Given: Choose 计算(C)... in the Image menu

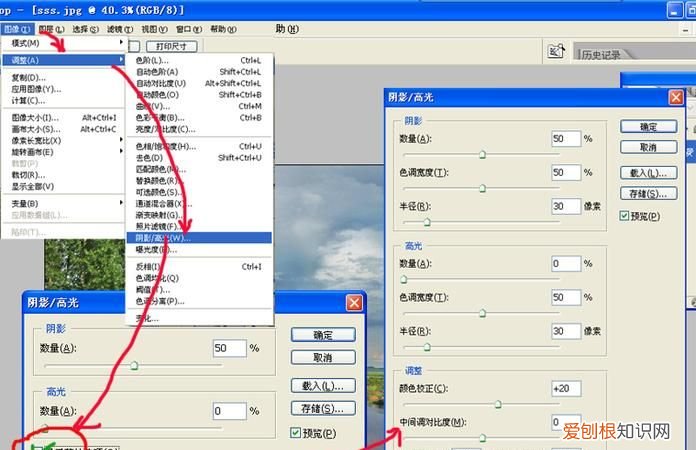Looking at the screenshot, I should pos(63,100).
